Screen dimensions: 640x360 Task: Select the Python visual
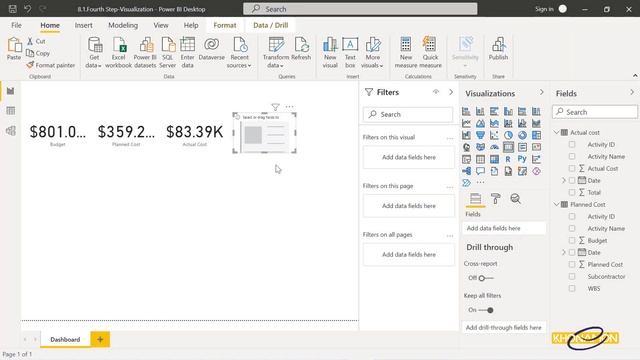[522, 159]
